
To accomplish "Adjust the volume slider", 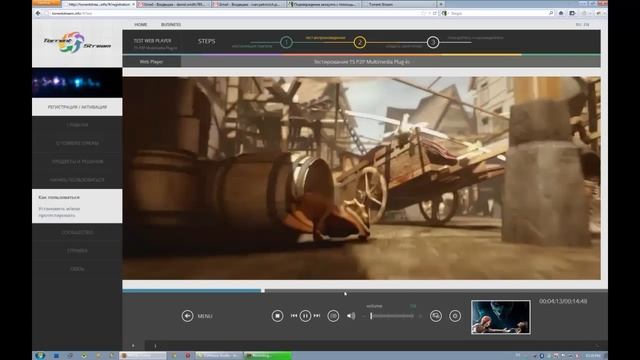I will (392, 316).
